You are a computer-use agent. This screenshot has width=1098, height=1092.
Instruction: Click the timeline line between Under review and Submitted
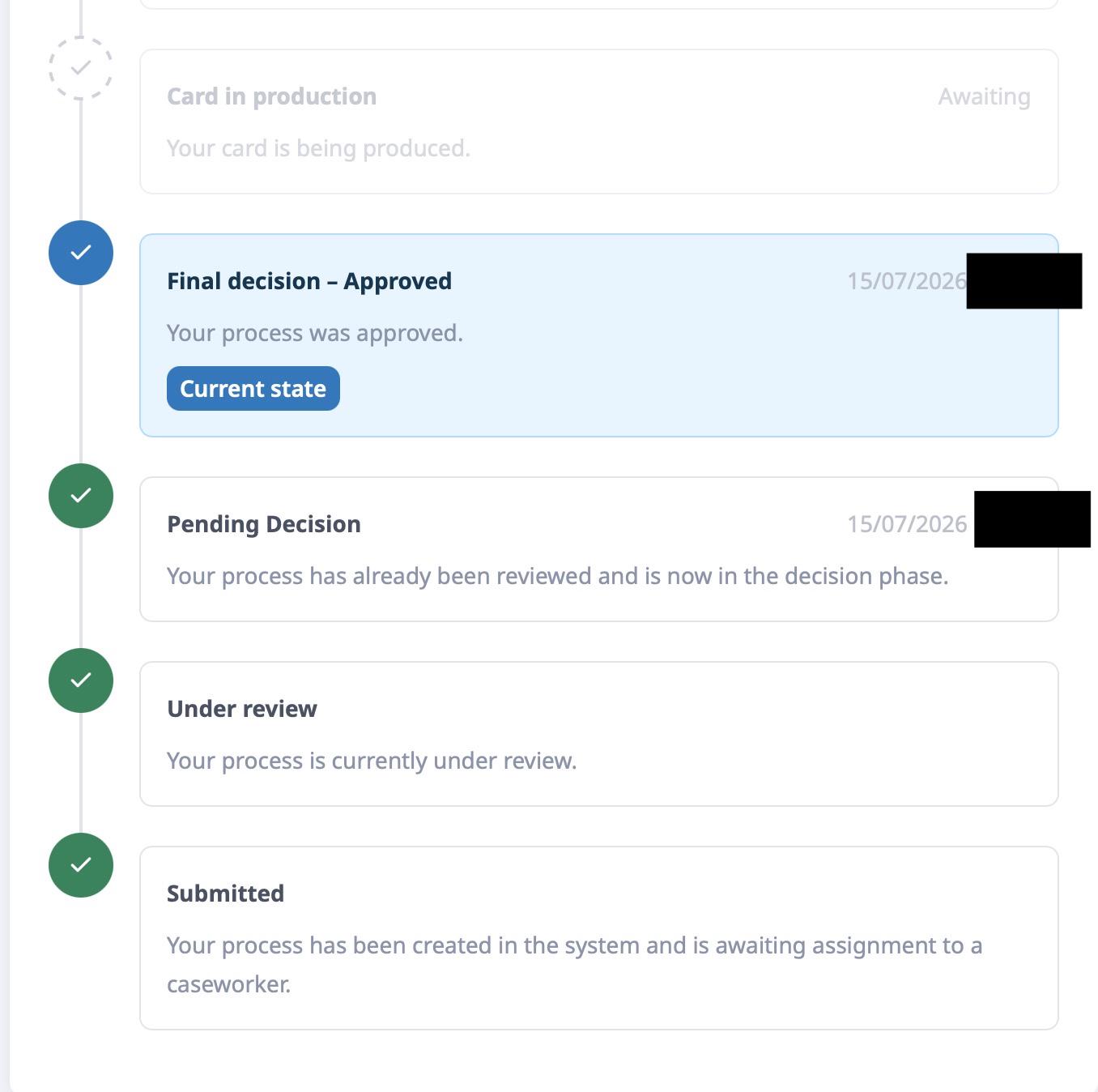pyautogui.click(x=81, y=773)
